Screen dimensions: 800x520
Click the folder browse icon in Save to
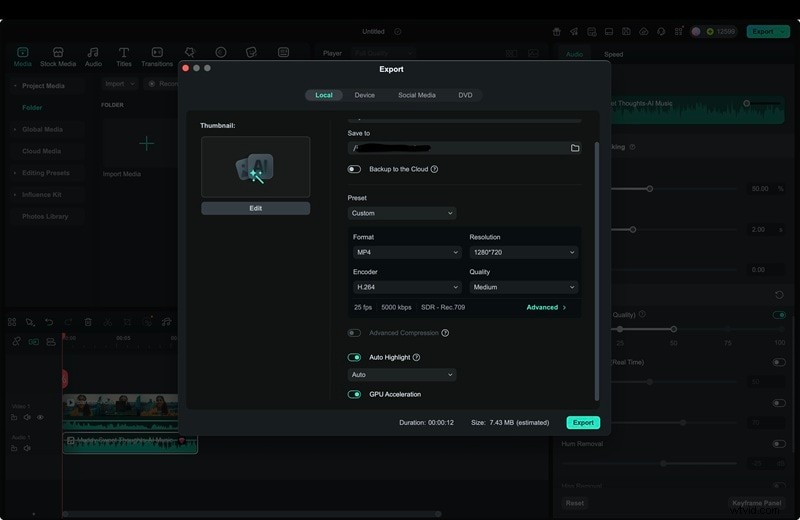575,148
